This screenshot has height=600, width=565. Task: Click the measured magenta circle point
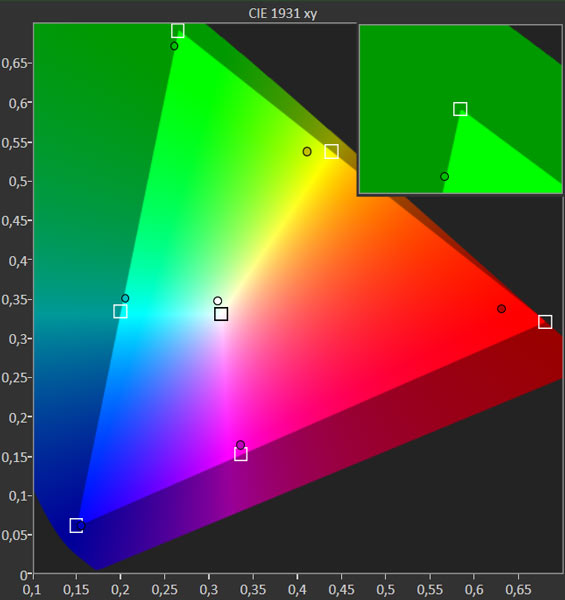coord(240,445)
